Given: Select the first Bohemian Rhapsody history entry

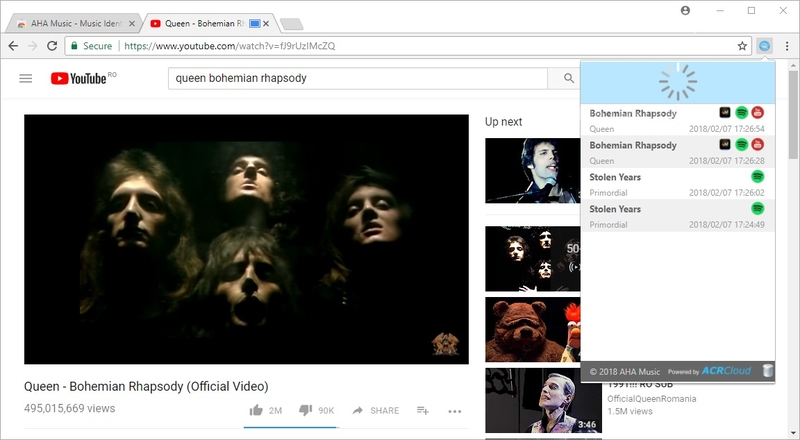Looking at the screenshot, I should coord(678,120).
